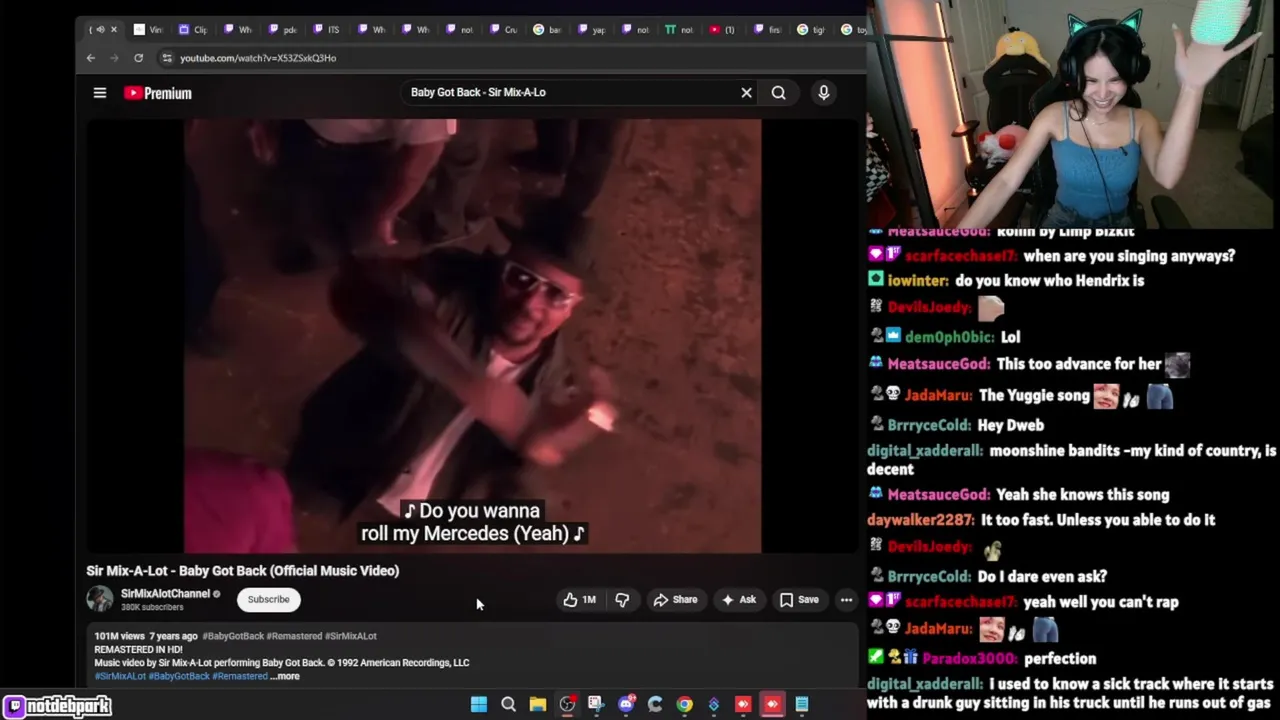
Task: Open the highlighted red AnyDesk taskbar icon
Action: pyautogui.click(x=772, y=705)
